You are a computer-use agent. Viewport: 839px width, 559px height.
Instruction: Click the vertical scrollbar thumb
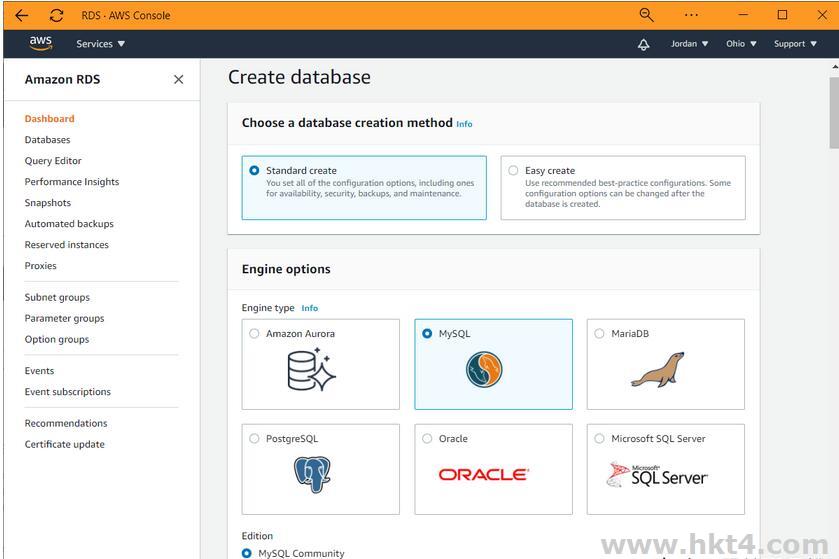click(834, 112)
